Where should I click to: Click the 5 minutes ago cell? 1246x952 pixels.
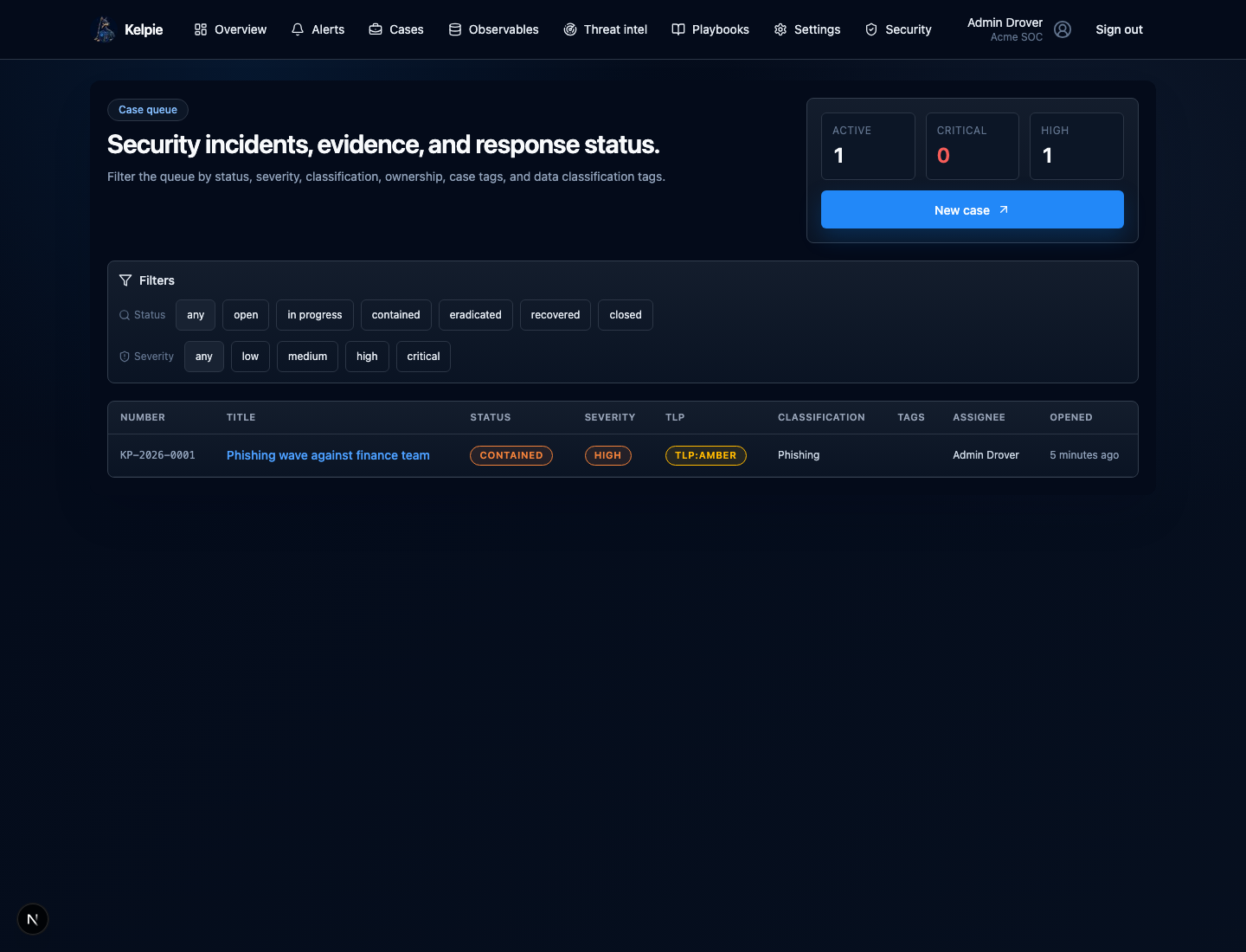(x=1084, y=455)
